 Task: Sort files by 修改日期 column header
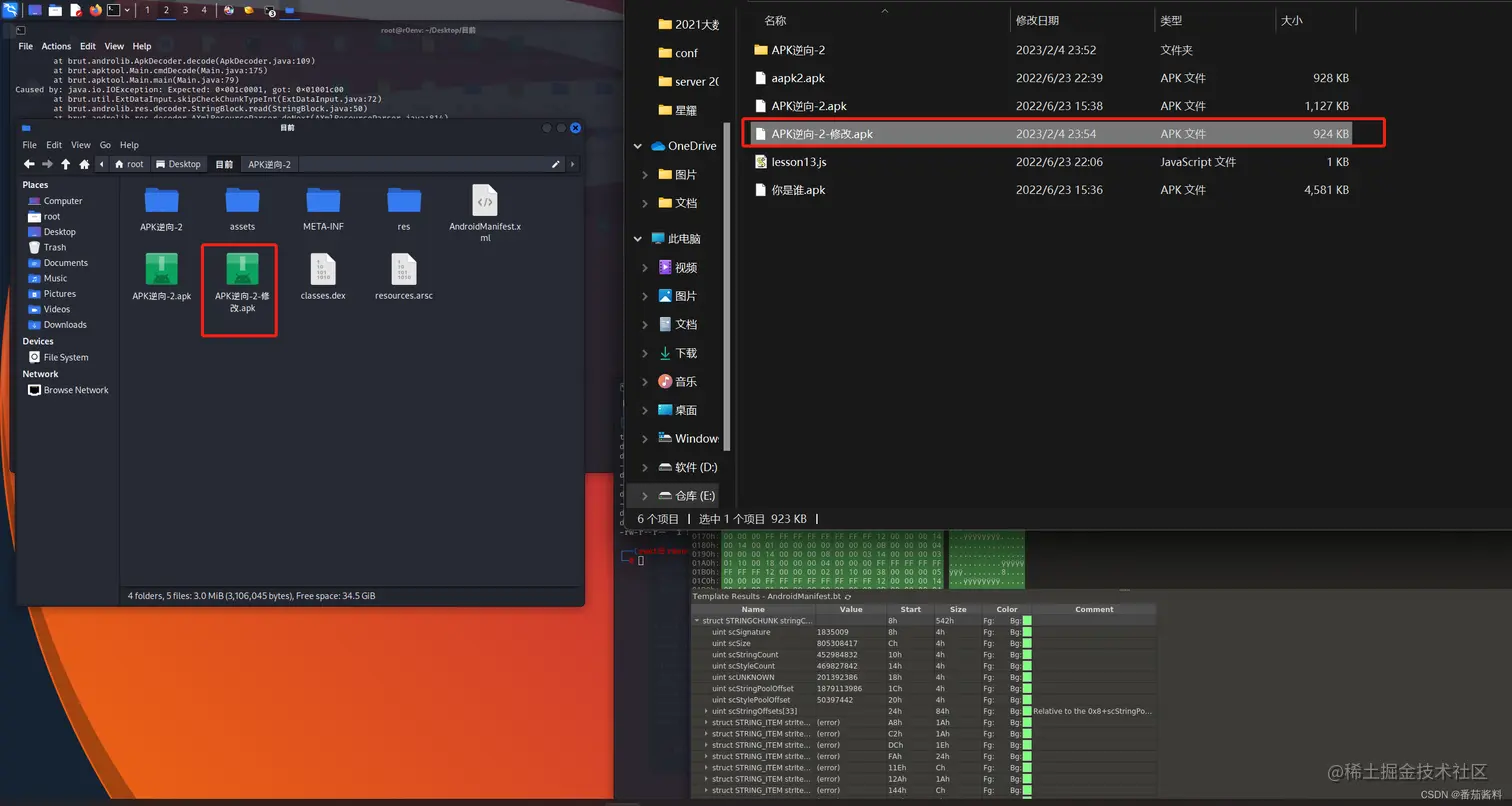click(x=1083, y=20)
